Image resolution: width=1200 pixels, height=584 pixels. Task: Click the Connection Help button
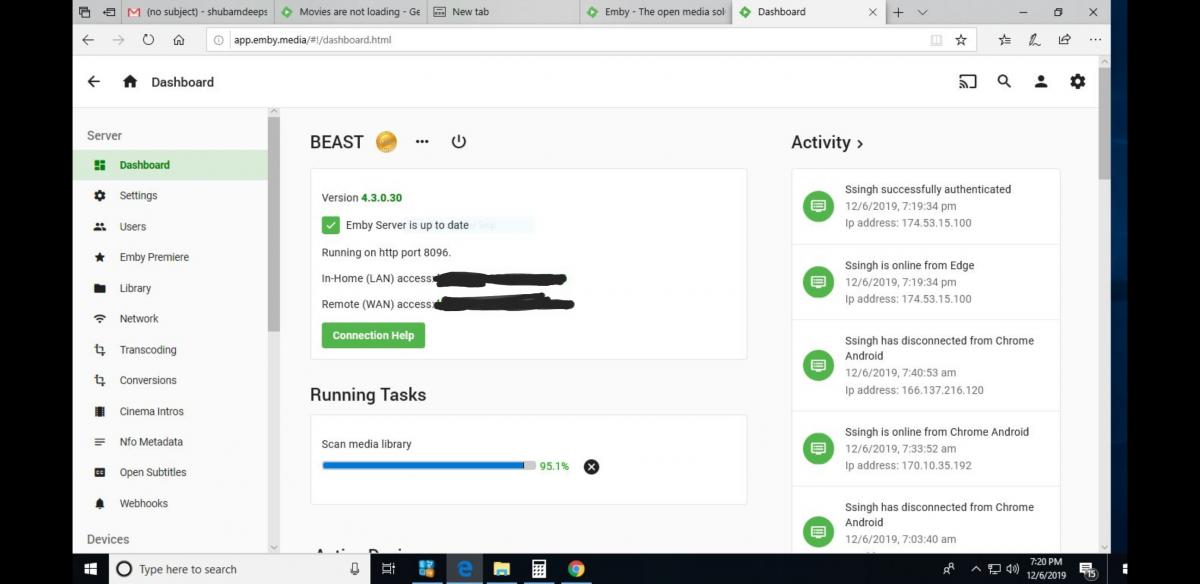(373, 335)
